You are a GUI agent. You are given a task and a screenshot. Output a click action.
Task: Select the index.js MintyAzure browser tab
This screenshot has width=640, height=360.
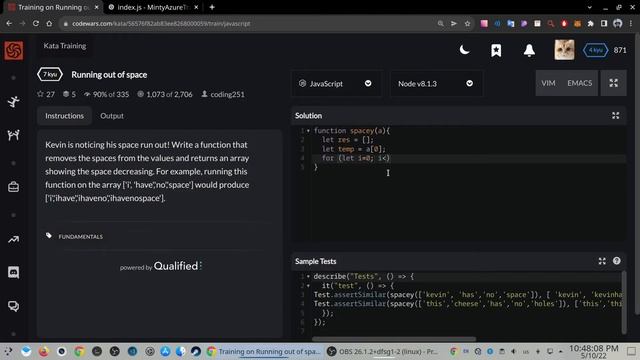coord(154,7)
